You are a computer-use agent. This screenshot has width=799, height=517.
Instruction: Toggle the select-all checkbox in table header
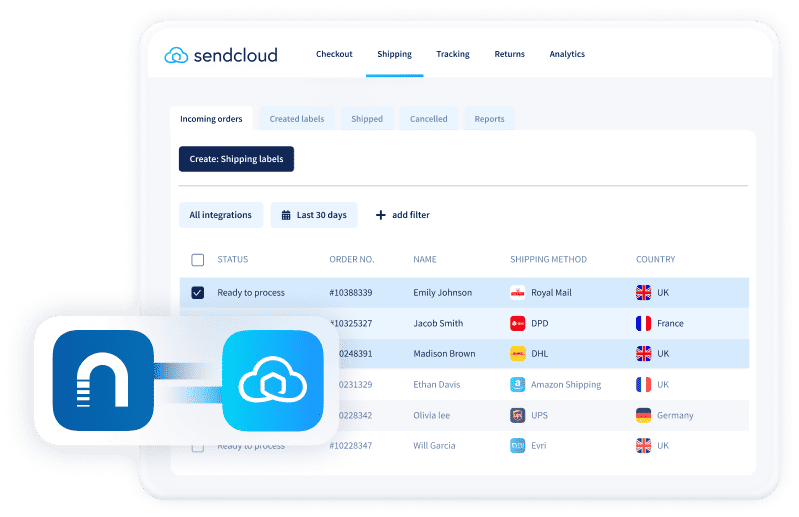[197, 260]
